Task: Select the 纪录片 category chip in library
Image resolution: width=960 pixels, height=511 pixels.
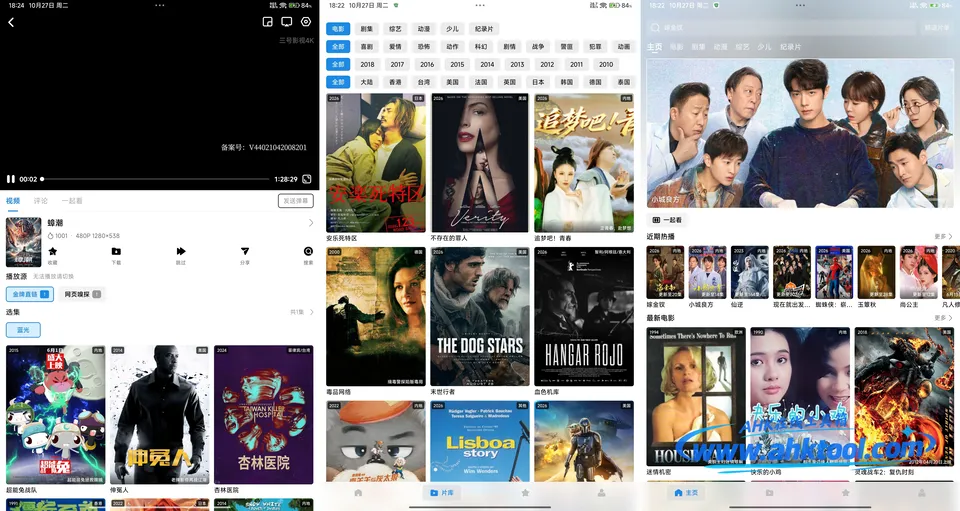Action: tap(484, 29)
